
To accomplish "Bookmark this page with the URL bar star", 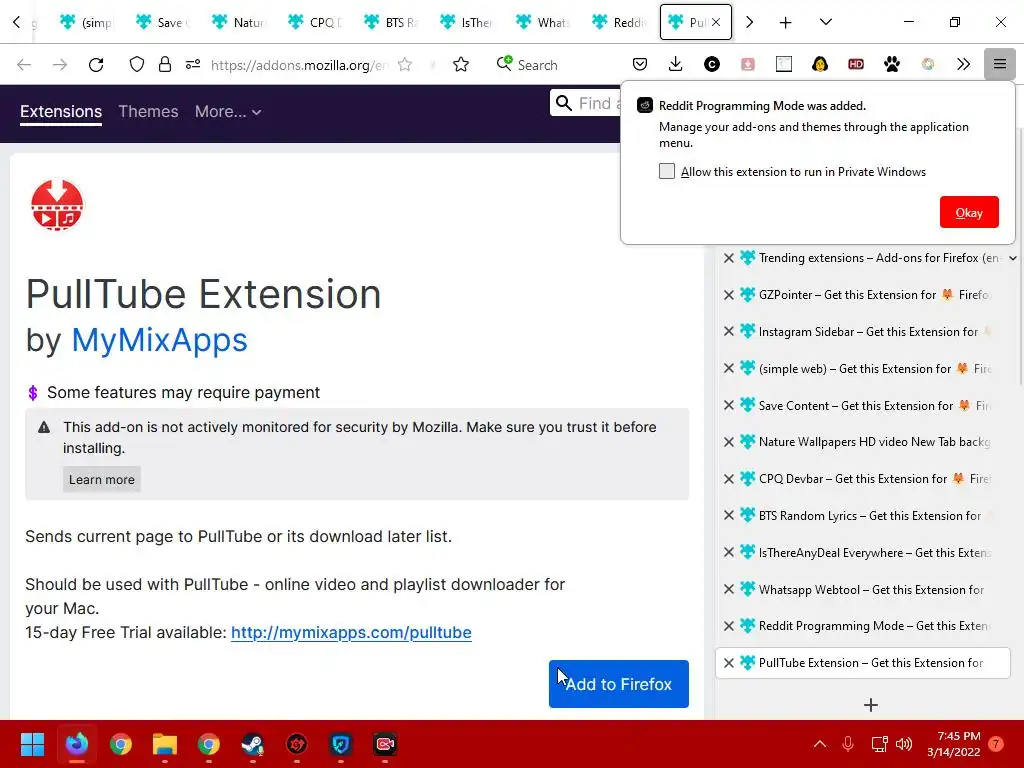I will (x=405, y=65).
